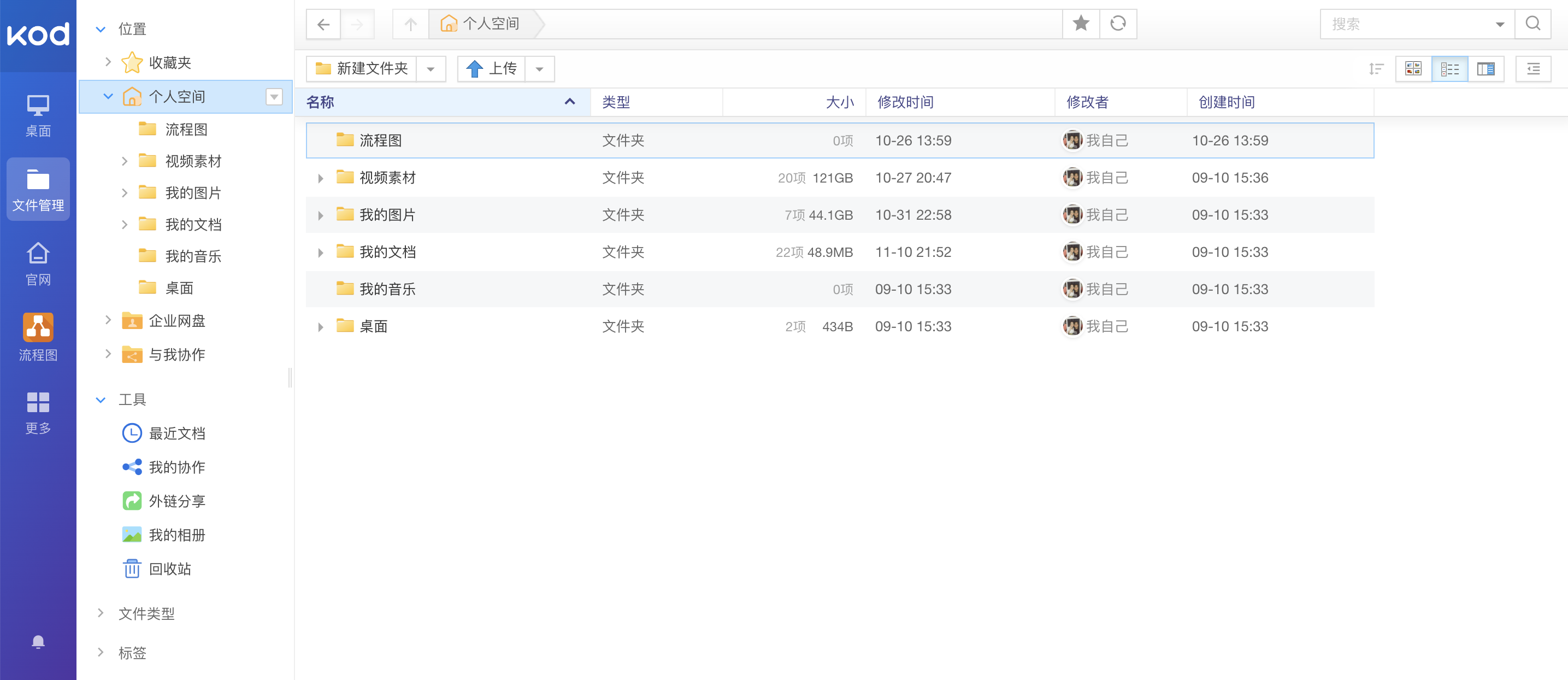The image size is (1568, 680).
Task: Navigate up to parent folder
Action: (411, 25)
